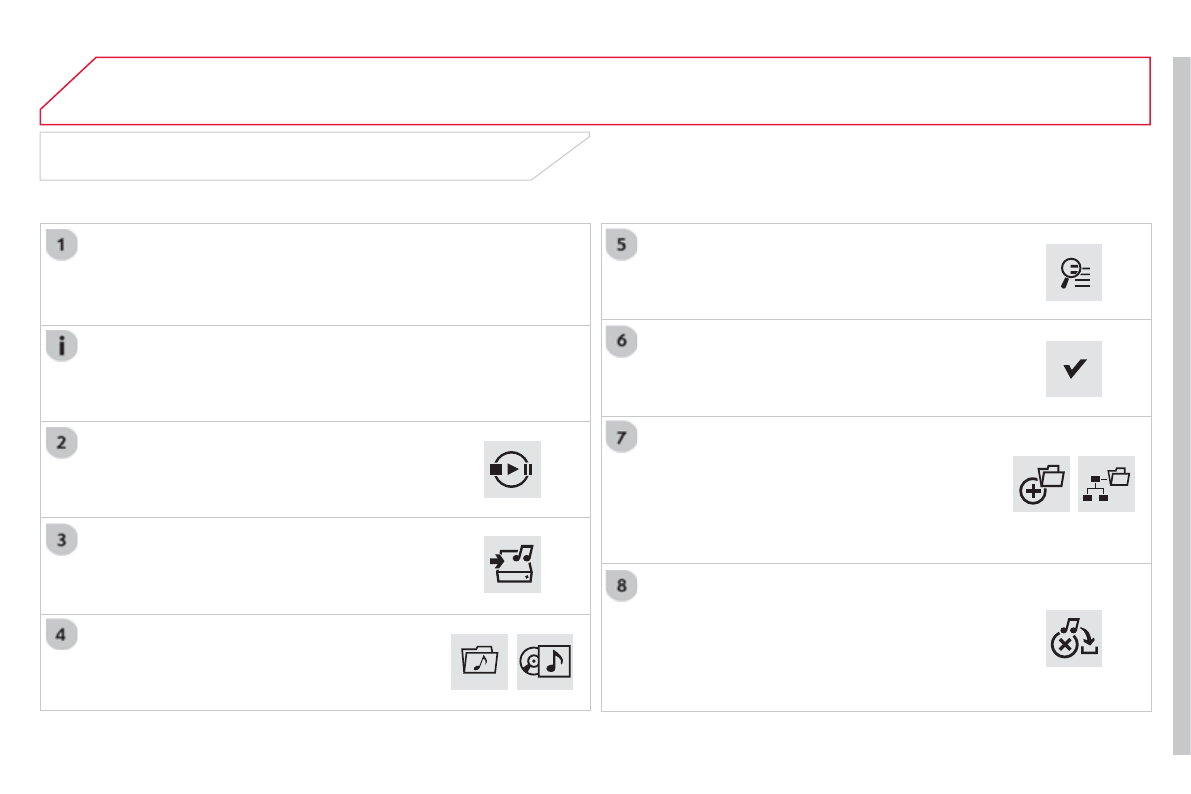Click the vertical scrollbar on the right edge

[x=1181, y=400]
